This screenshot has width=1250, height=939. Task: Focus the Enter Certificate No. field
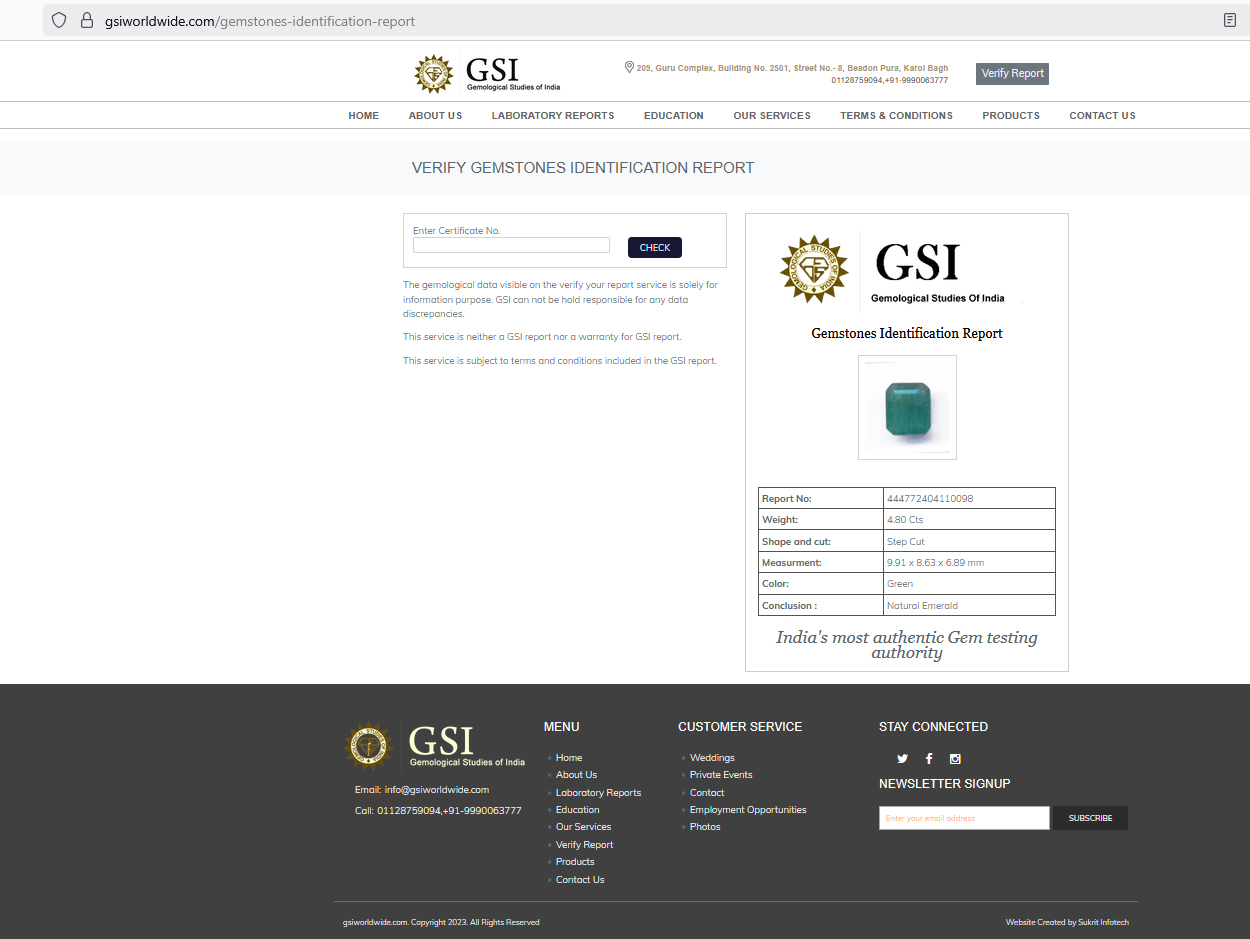click(511, 245)
